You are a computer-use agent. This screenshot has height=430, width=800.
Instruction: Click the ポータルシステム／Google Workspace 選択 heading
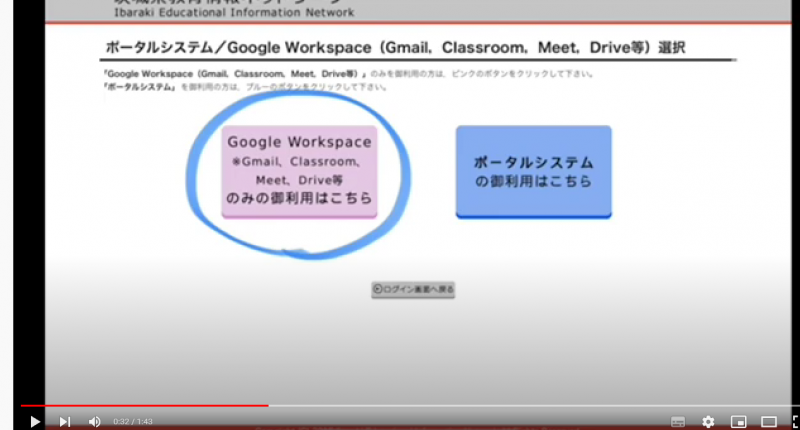coord(395,47)
